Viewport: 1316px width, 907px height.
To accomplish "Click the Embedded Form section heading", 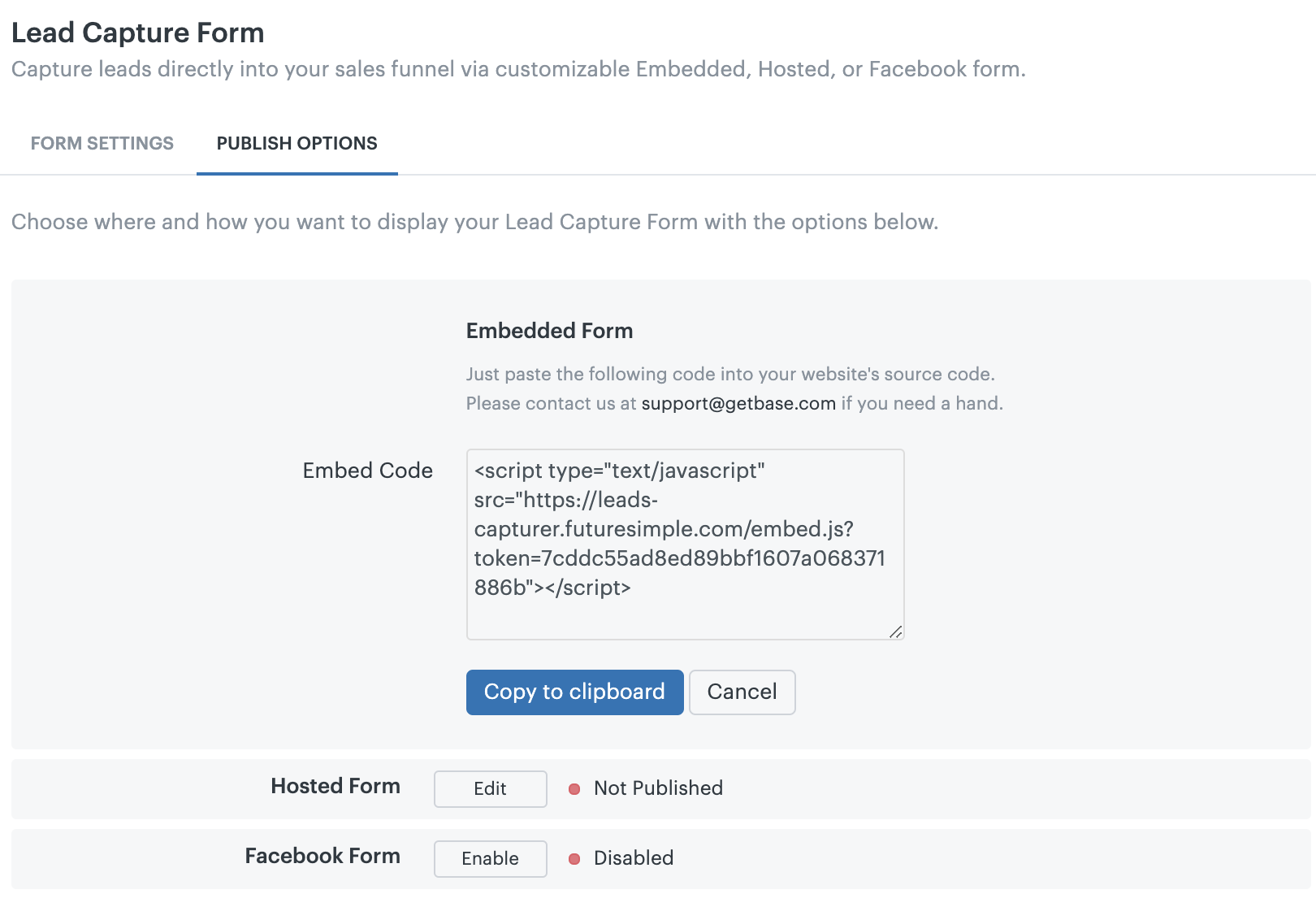I will point(549,331).
